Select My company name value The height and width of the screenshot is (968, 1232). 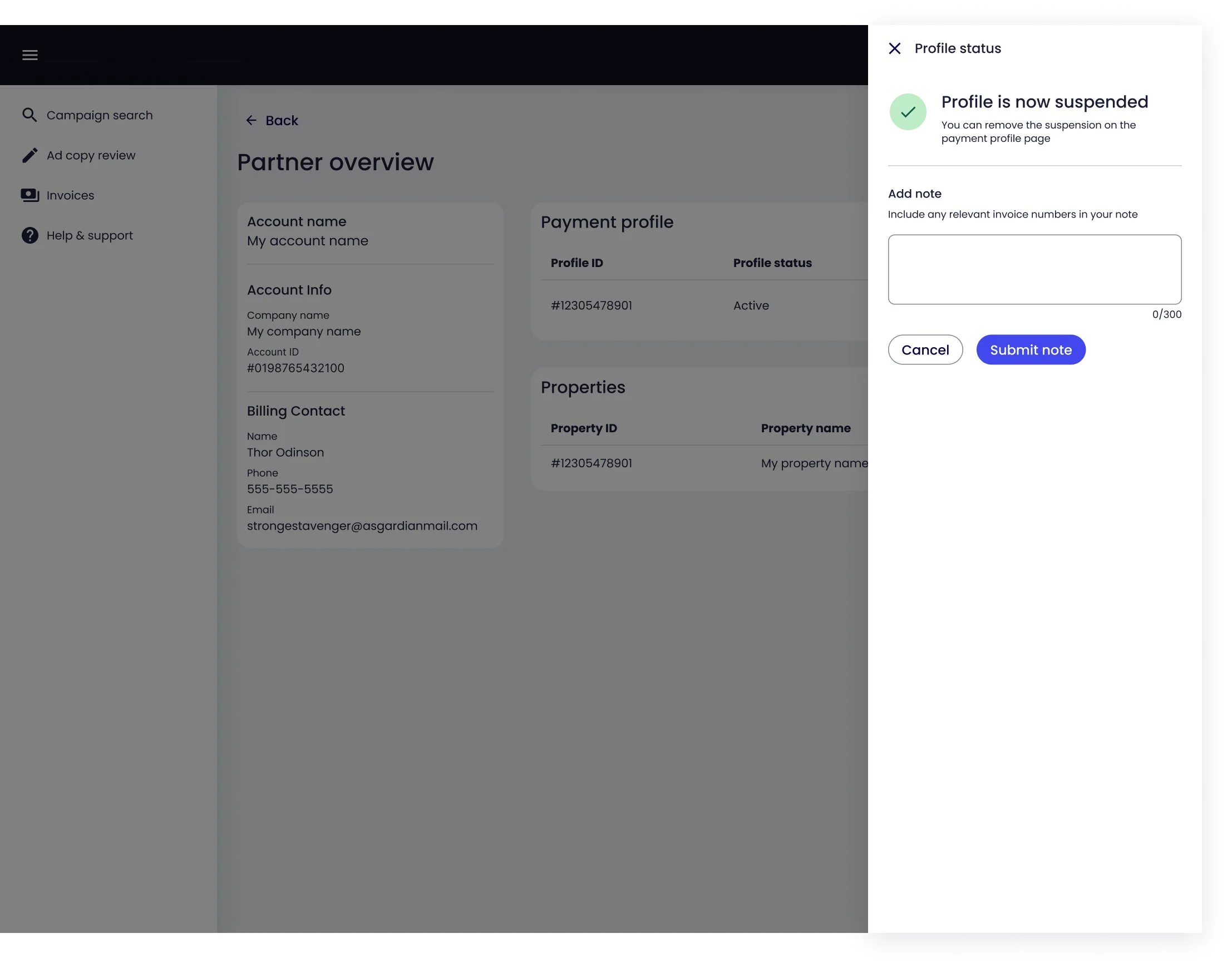(303, 332)
